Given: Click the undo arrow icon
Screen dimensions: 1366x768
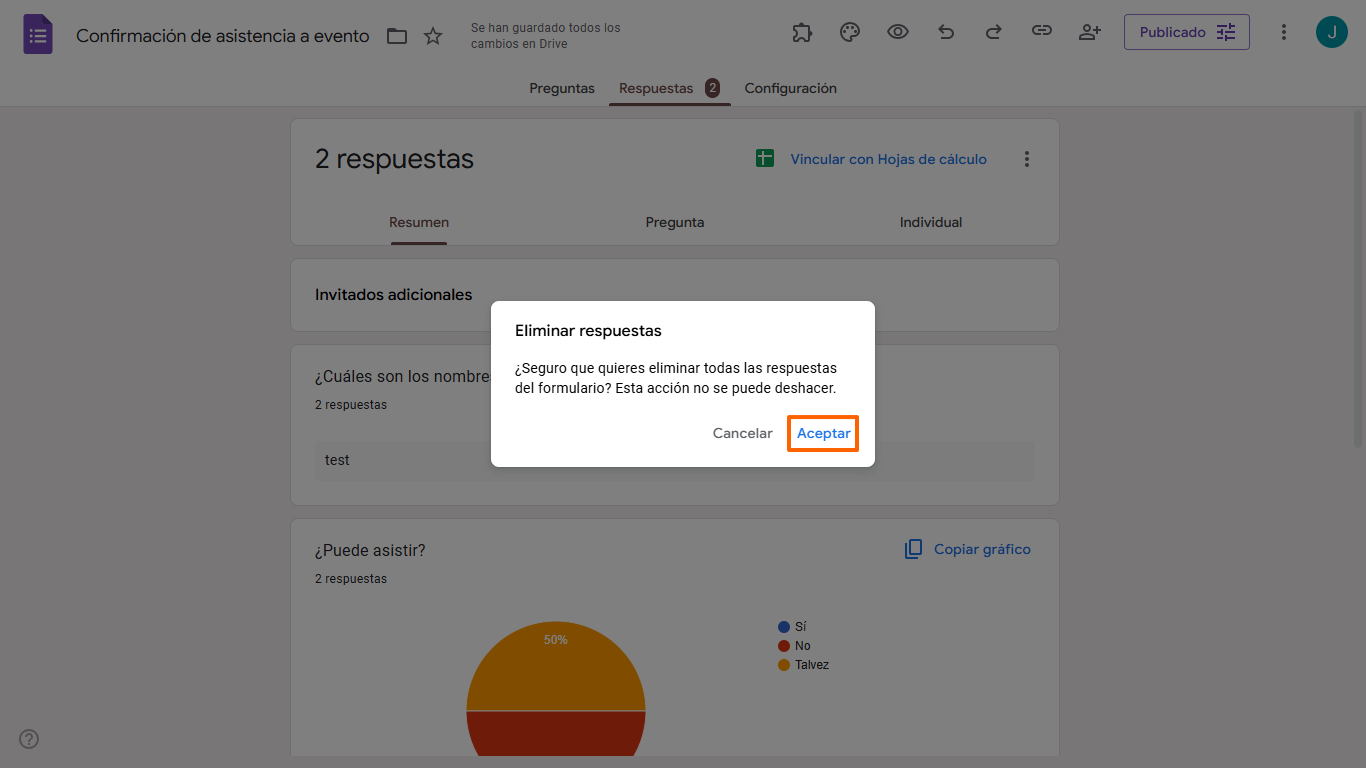Looking at the screenshot, I should click(946, 32).
